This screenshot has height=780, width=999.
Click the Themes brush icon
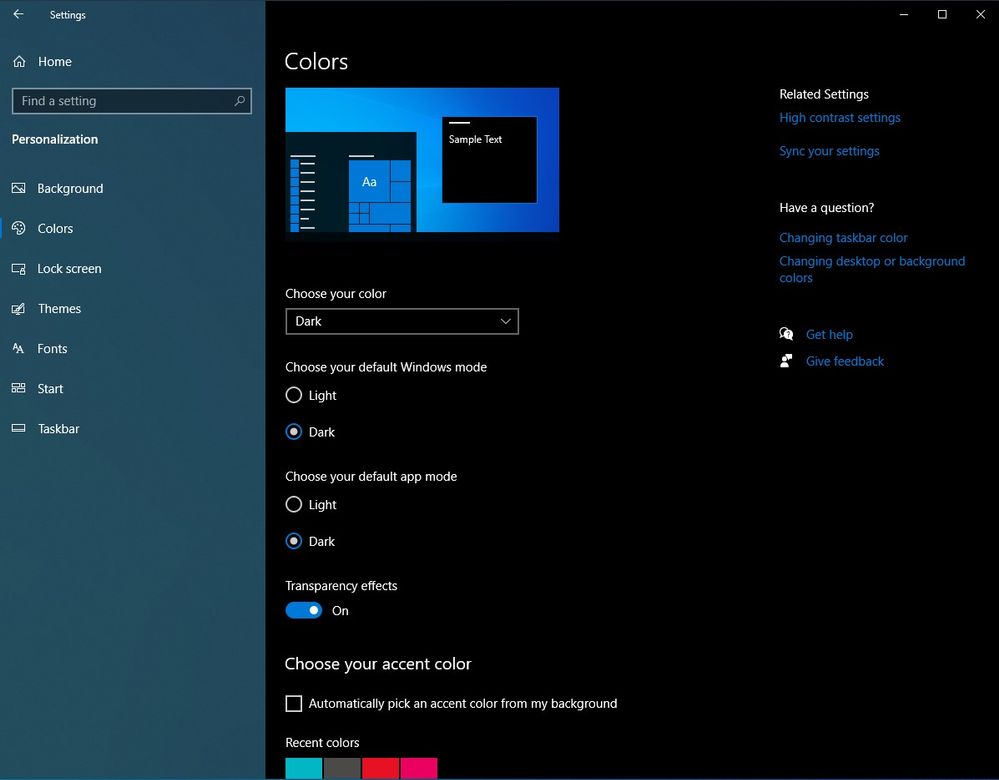(18, 309)
